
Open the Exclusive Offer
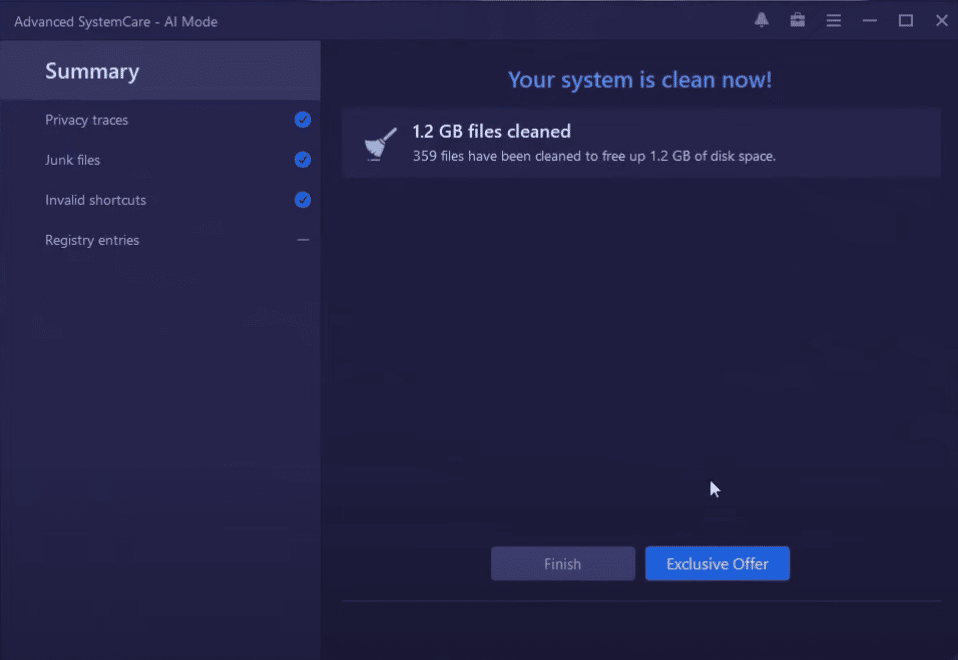717,563
